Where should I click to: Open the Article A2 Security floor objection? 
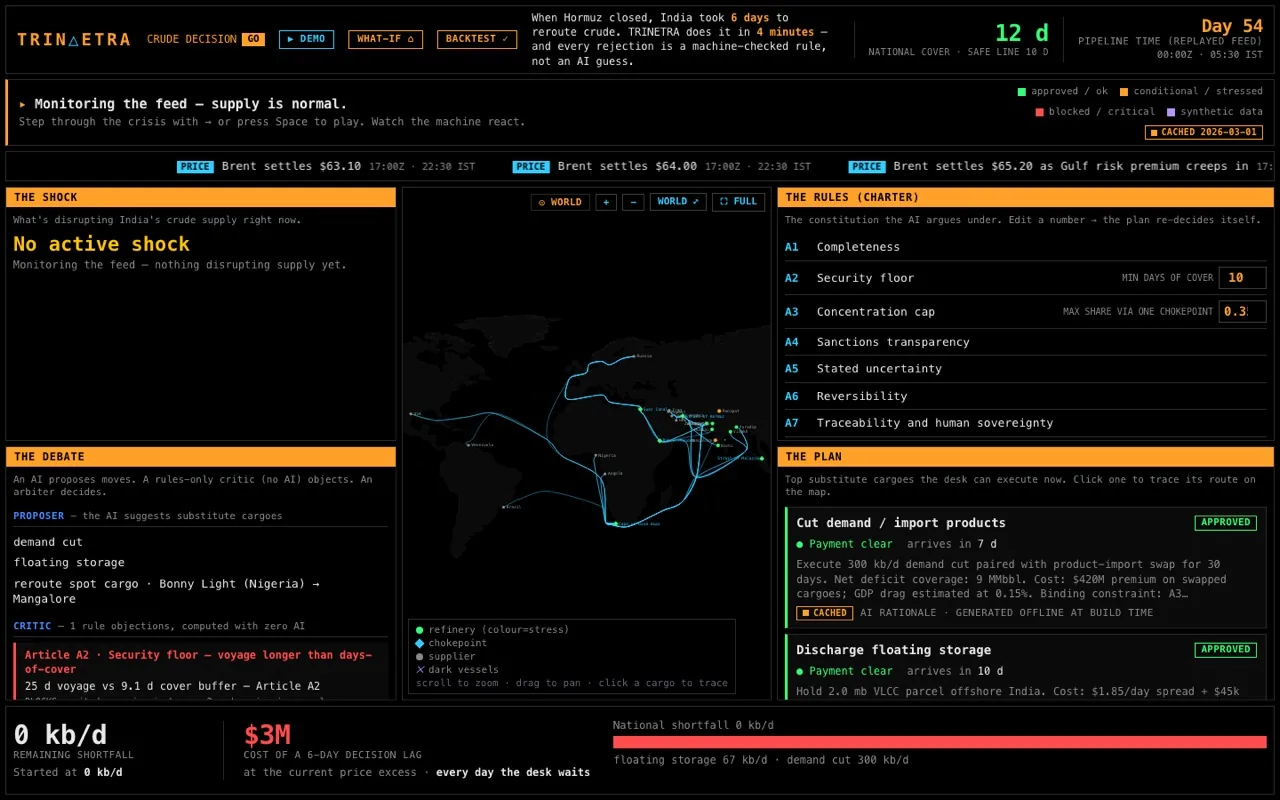point(201,672)
